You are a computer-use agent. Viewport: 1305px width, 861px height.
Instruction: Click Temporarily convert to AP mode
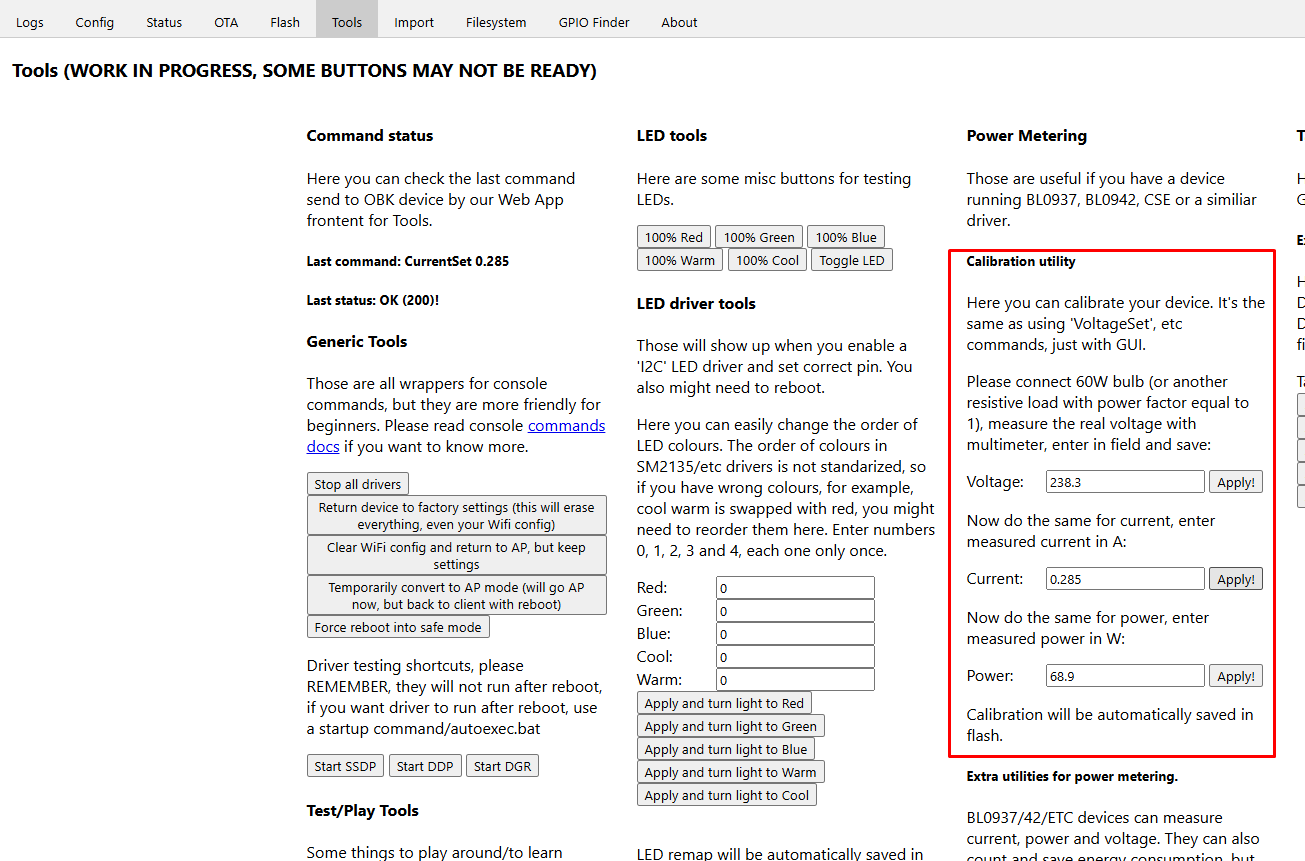457,595
